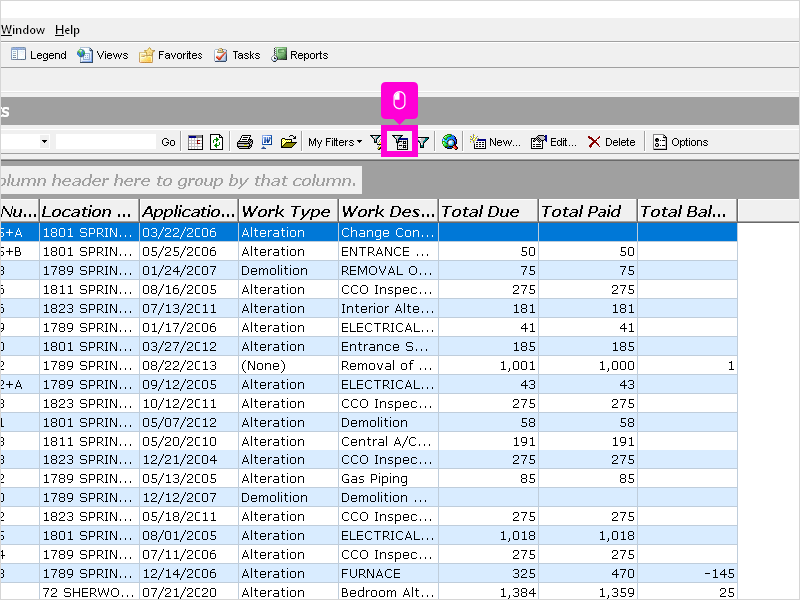Click the Total Due value 1,018
The width and height of the screenshot is (800, 600).
pos(488,535)
